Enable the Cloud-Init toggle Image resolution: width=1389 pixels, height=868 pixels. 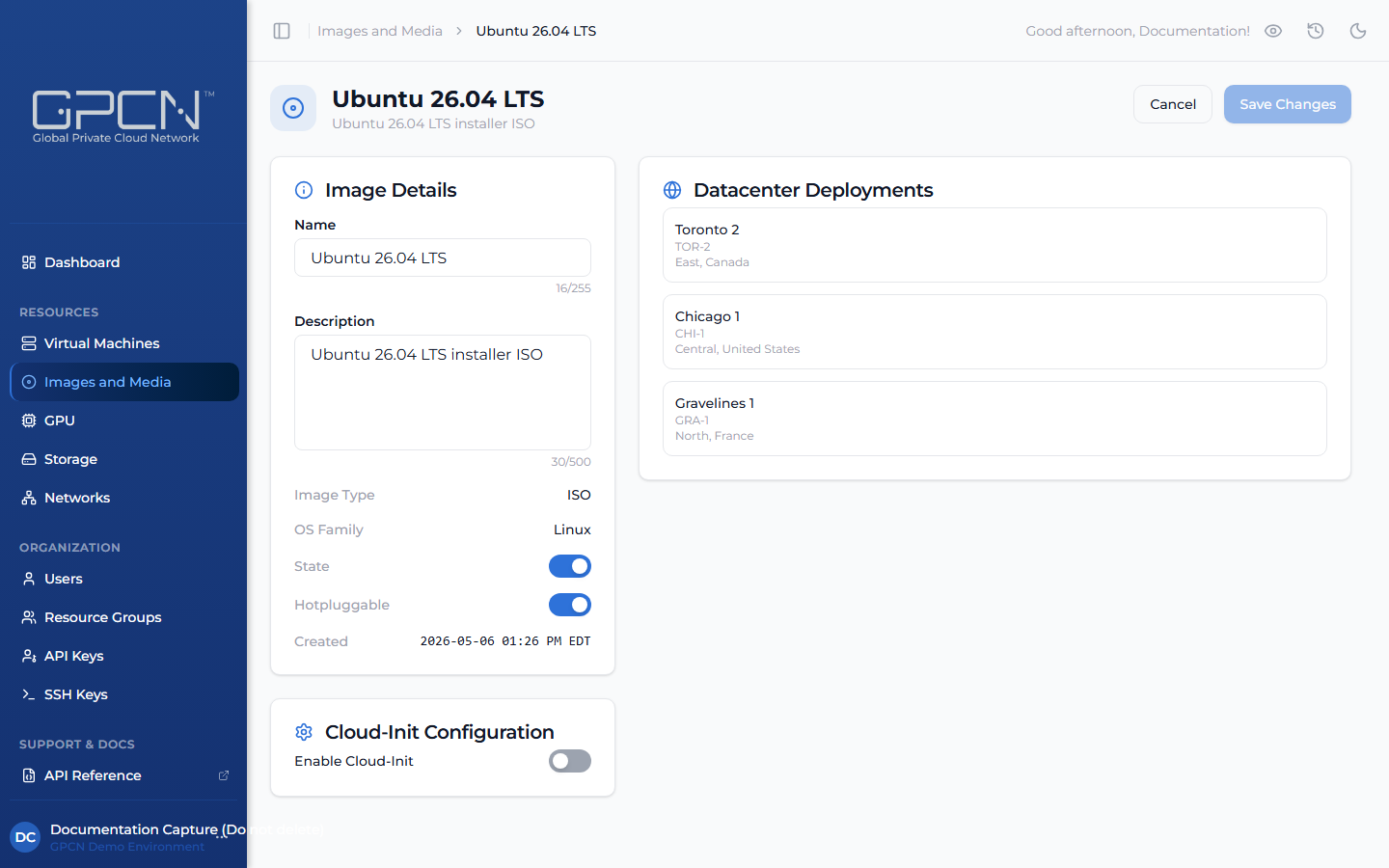570,761
